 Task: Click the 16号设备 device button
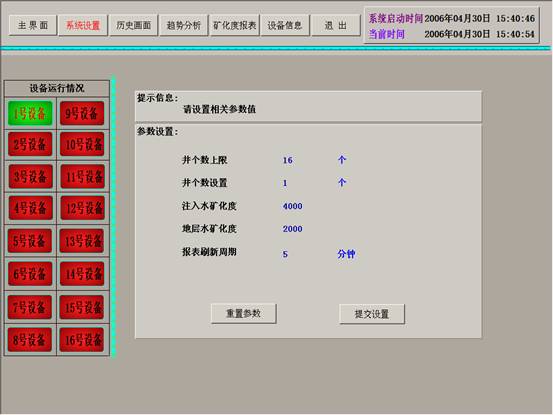[82, 340]
